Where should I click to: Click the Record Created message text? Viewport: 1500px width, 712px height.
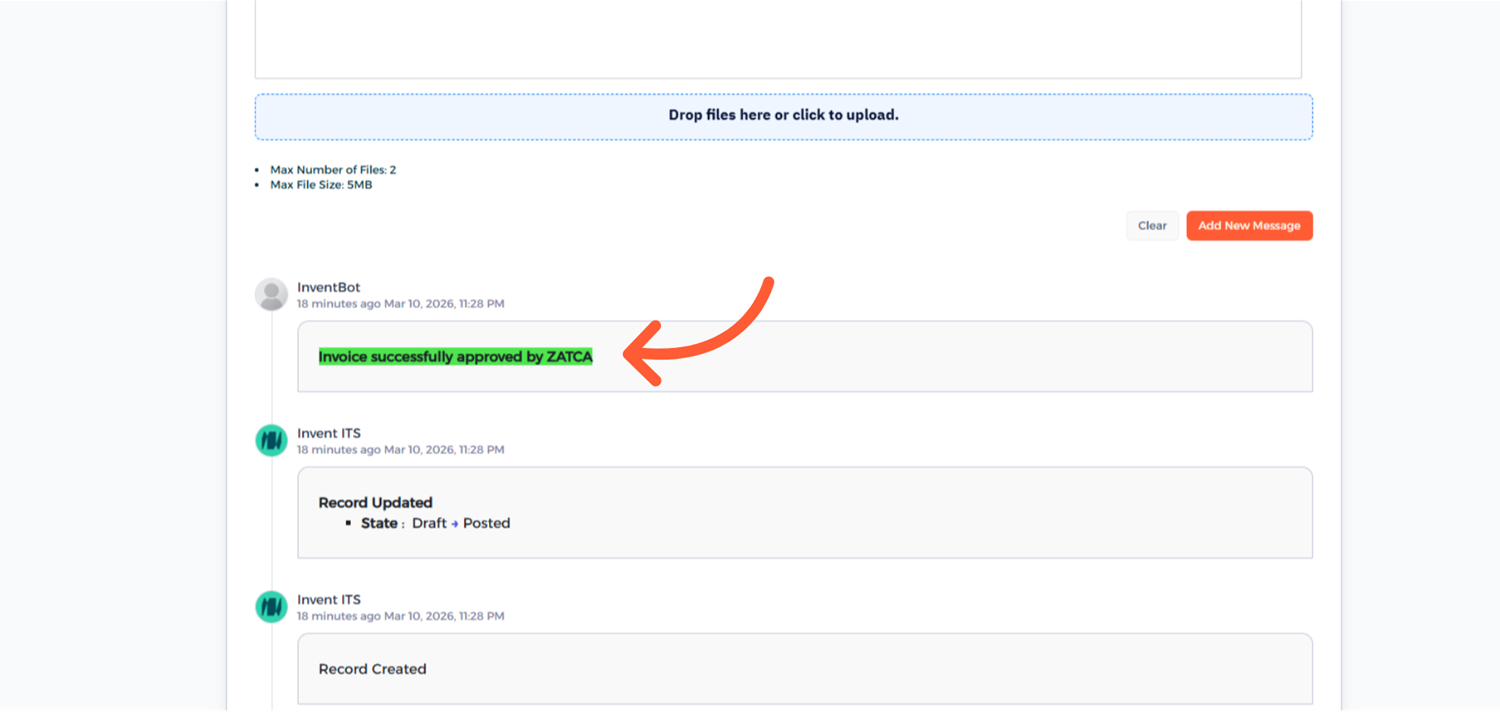(x=372, y=669)
